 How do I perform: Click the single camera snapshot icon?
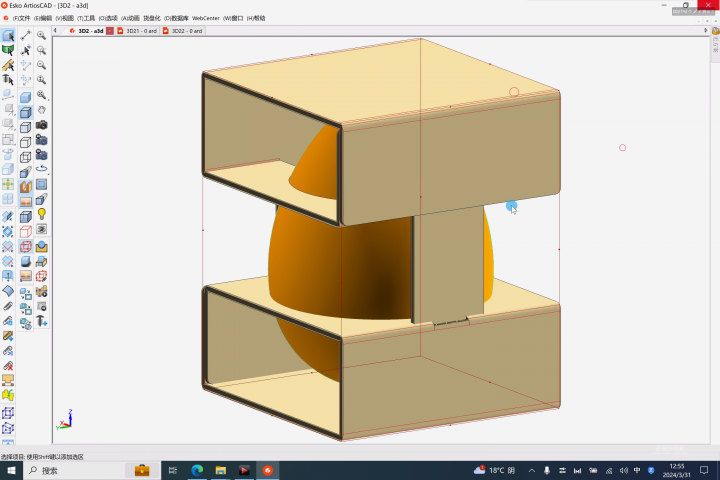coord(42,124)
